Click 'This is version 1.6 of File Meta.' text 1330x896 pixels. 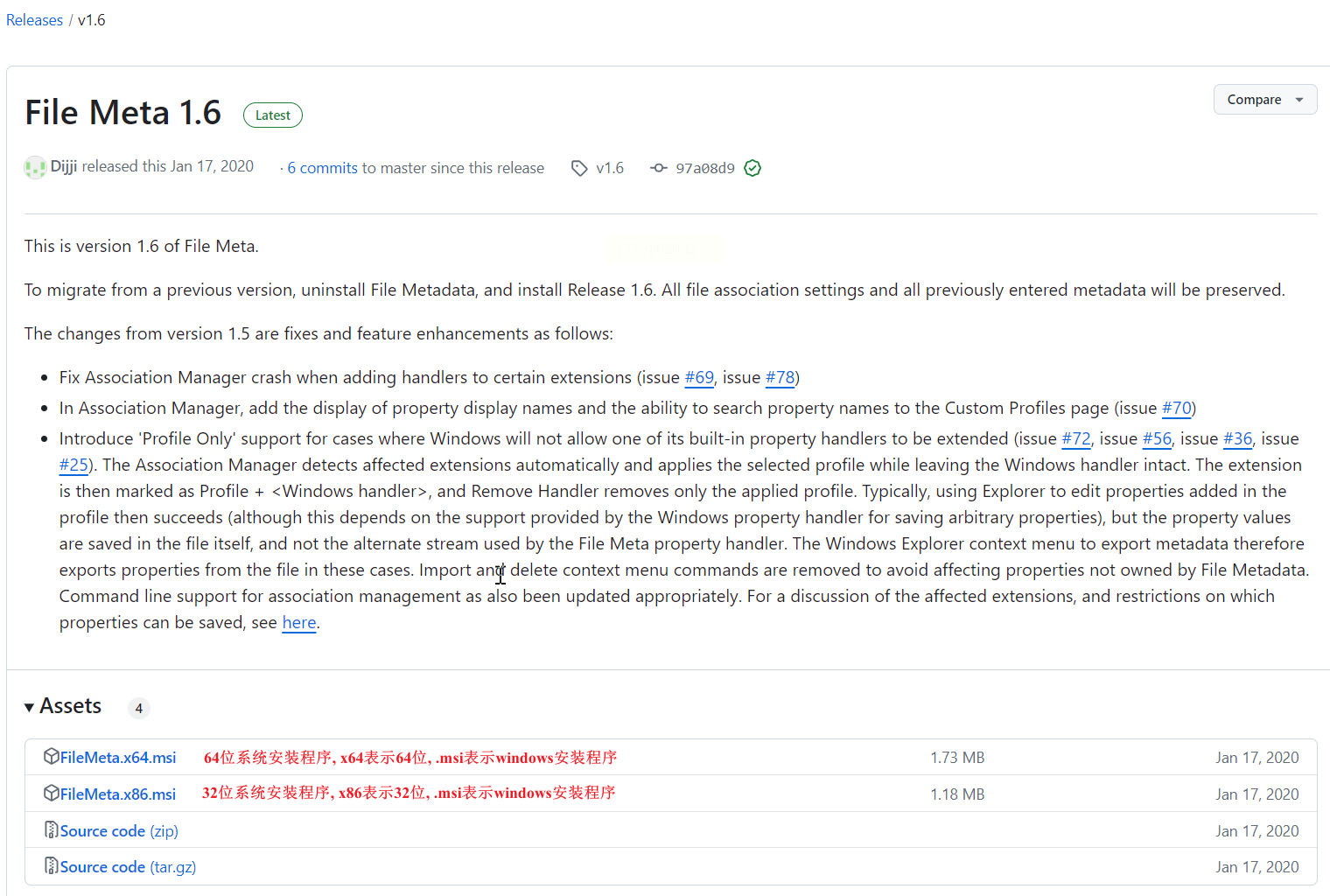pos(142,246)
